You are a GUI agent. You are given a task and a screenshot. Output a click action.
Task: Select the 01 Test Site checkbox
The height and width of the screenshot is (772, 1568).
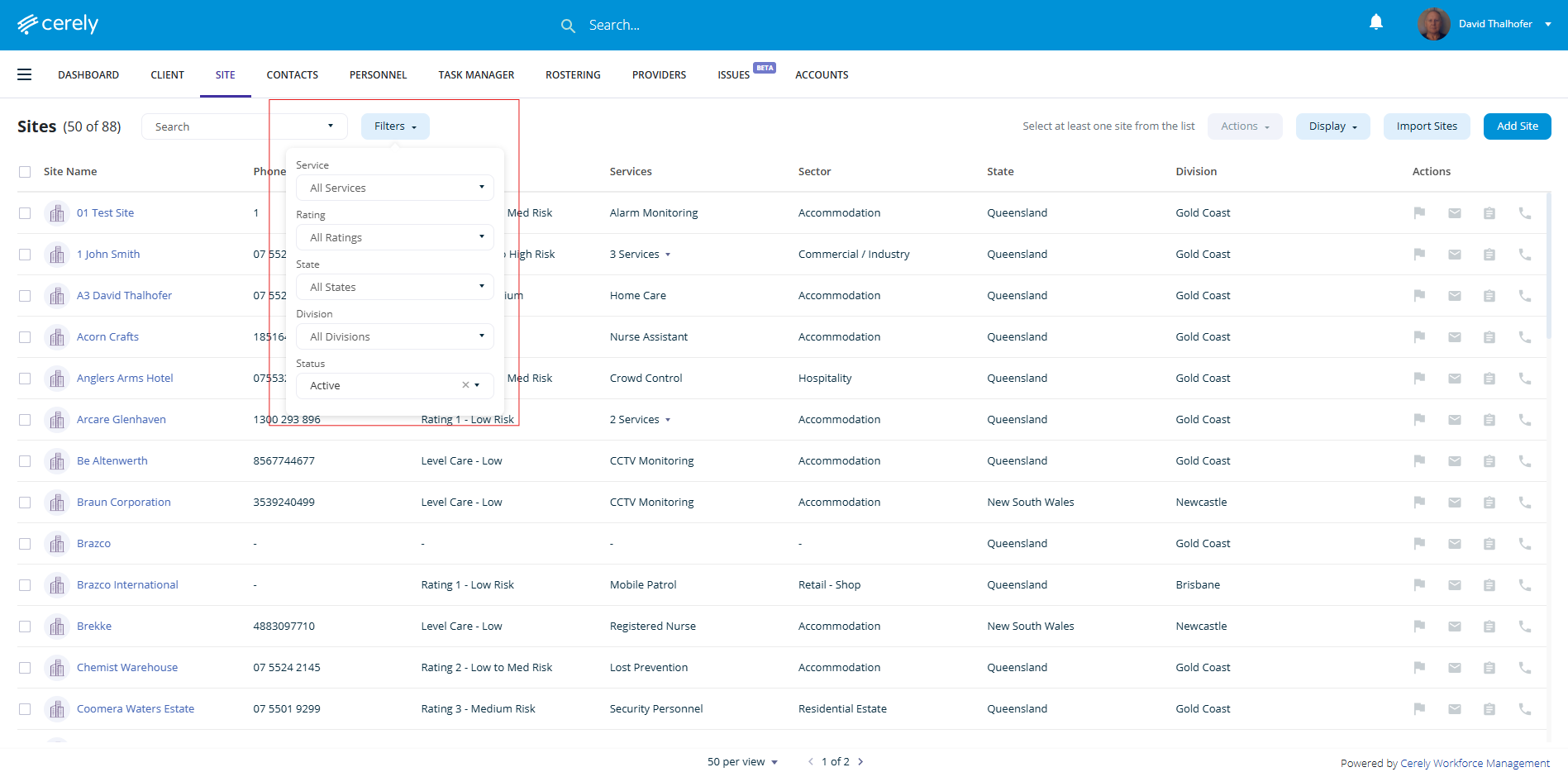(x=25, y=213)
